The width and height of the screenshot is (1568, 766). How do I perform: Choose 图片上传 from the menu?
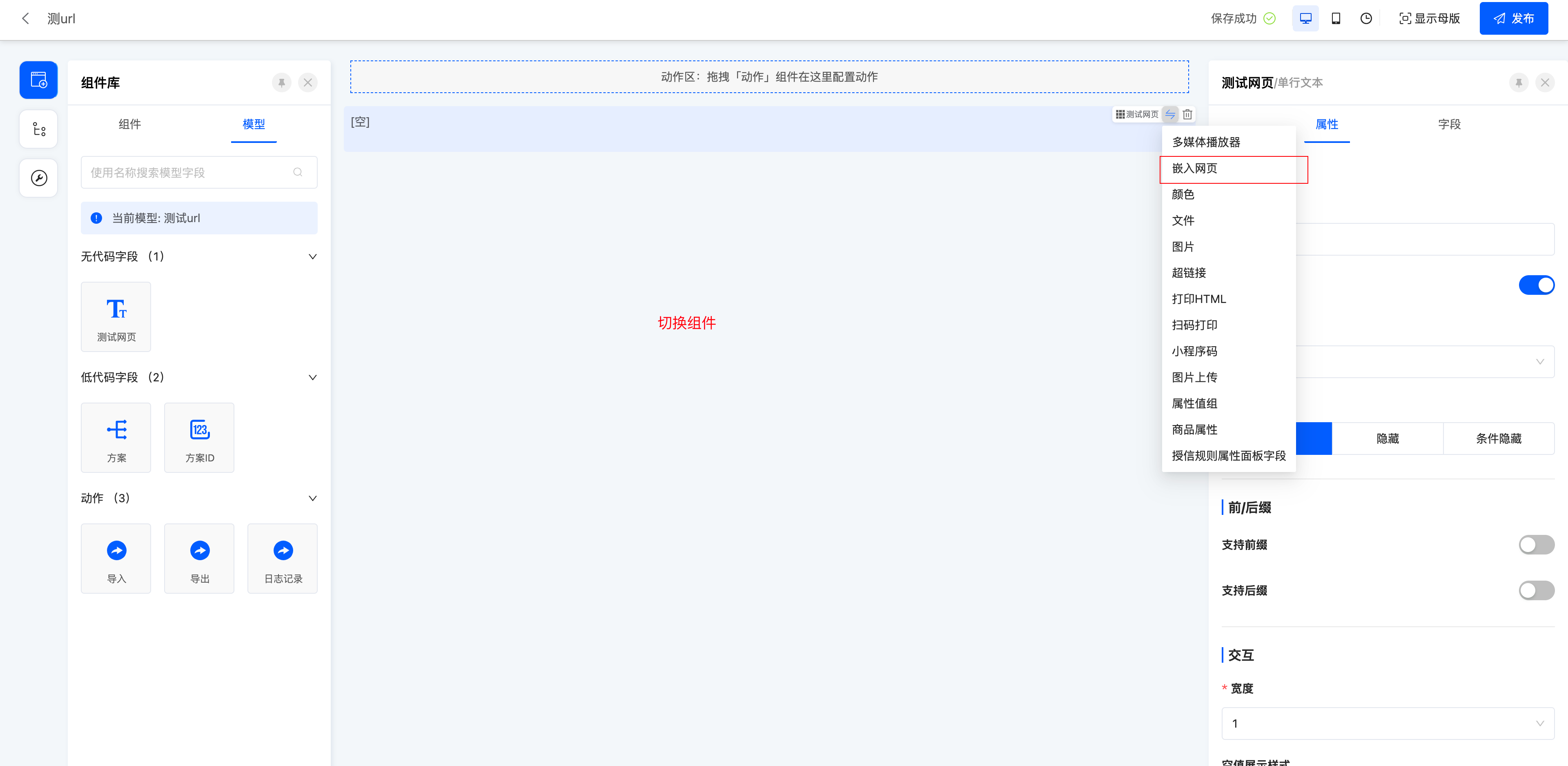click(x=1228, y=378)
